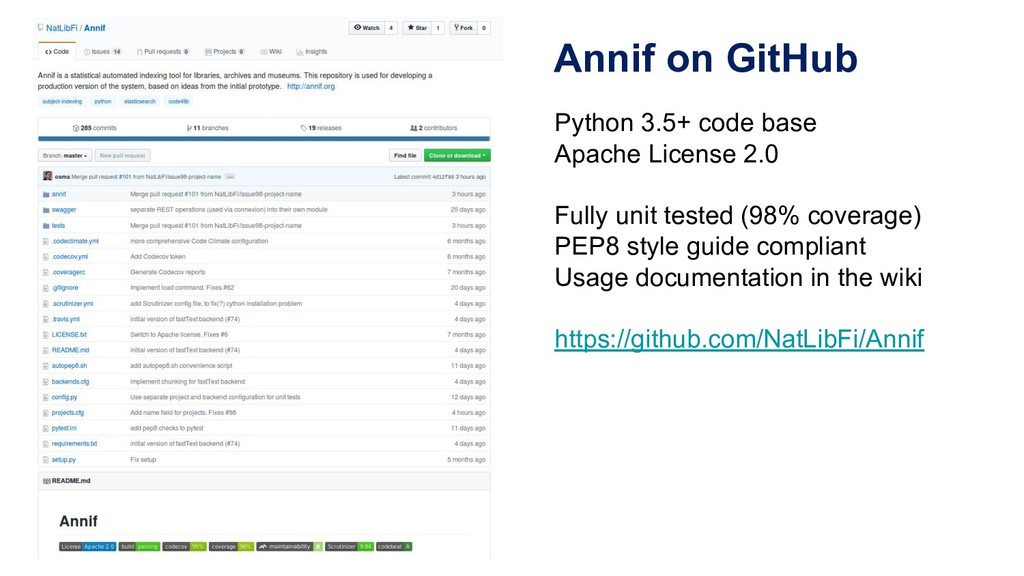Image resolution: width=1024 pixels, height=576 pixels.
Task: Switch to the Issues tab
Action: [x=103, y=51]
